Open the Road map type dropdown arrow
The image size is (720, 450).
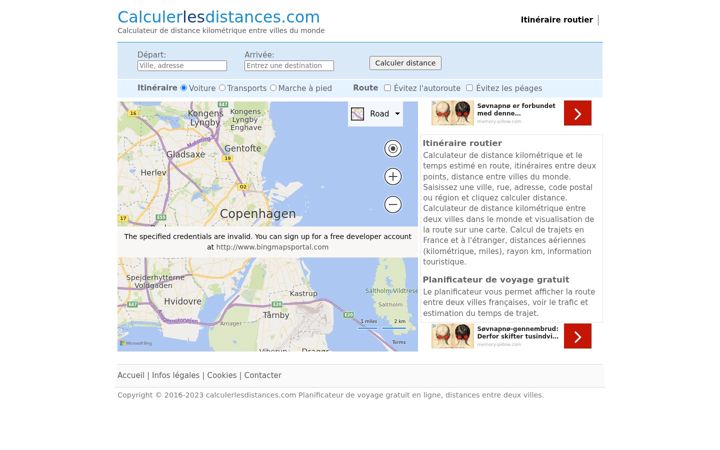pos(397,113)
